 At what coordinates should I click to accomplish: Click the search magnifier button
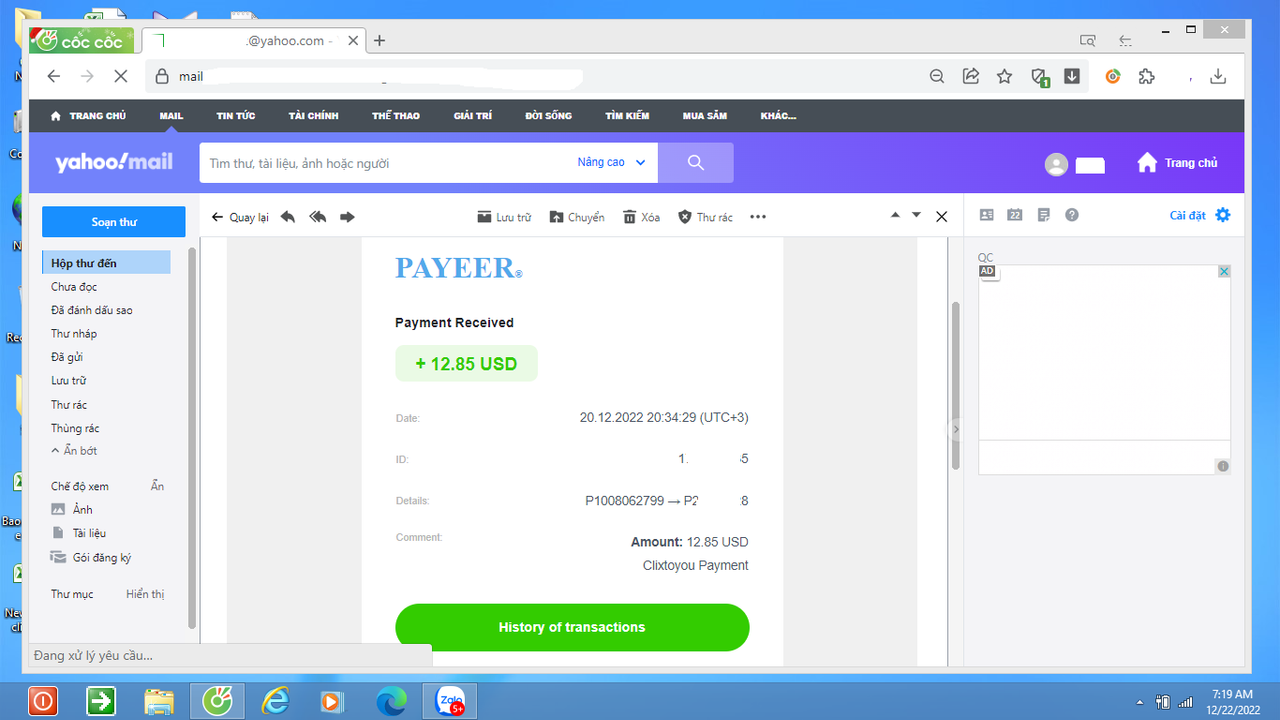[x=696, y=163]
